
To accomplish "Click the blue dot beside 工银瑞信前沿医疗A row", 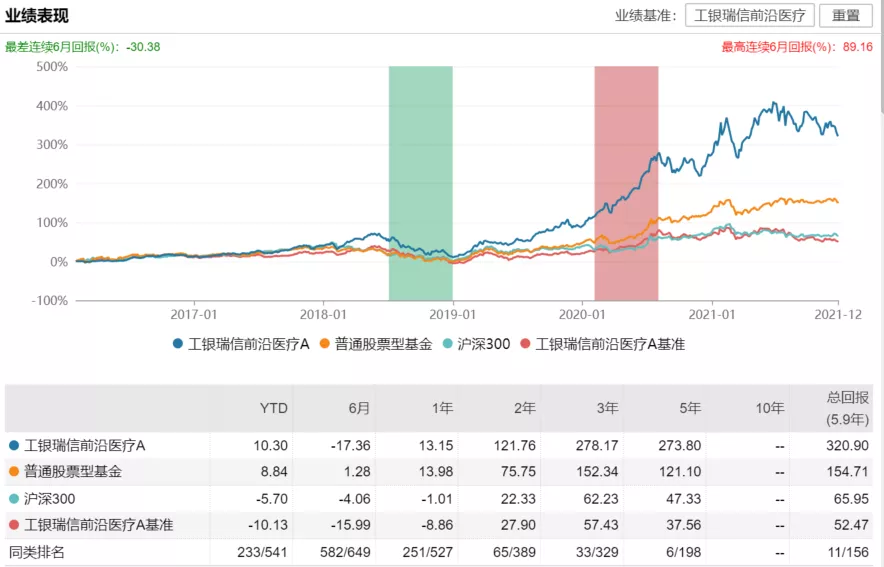I will (x=14, y=445).
